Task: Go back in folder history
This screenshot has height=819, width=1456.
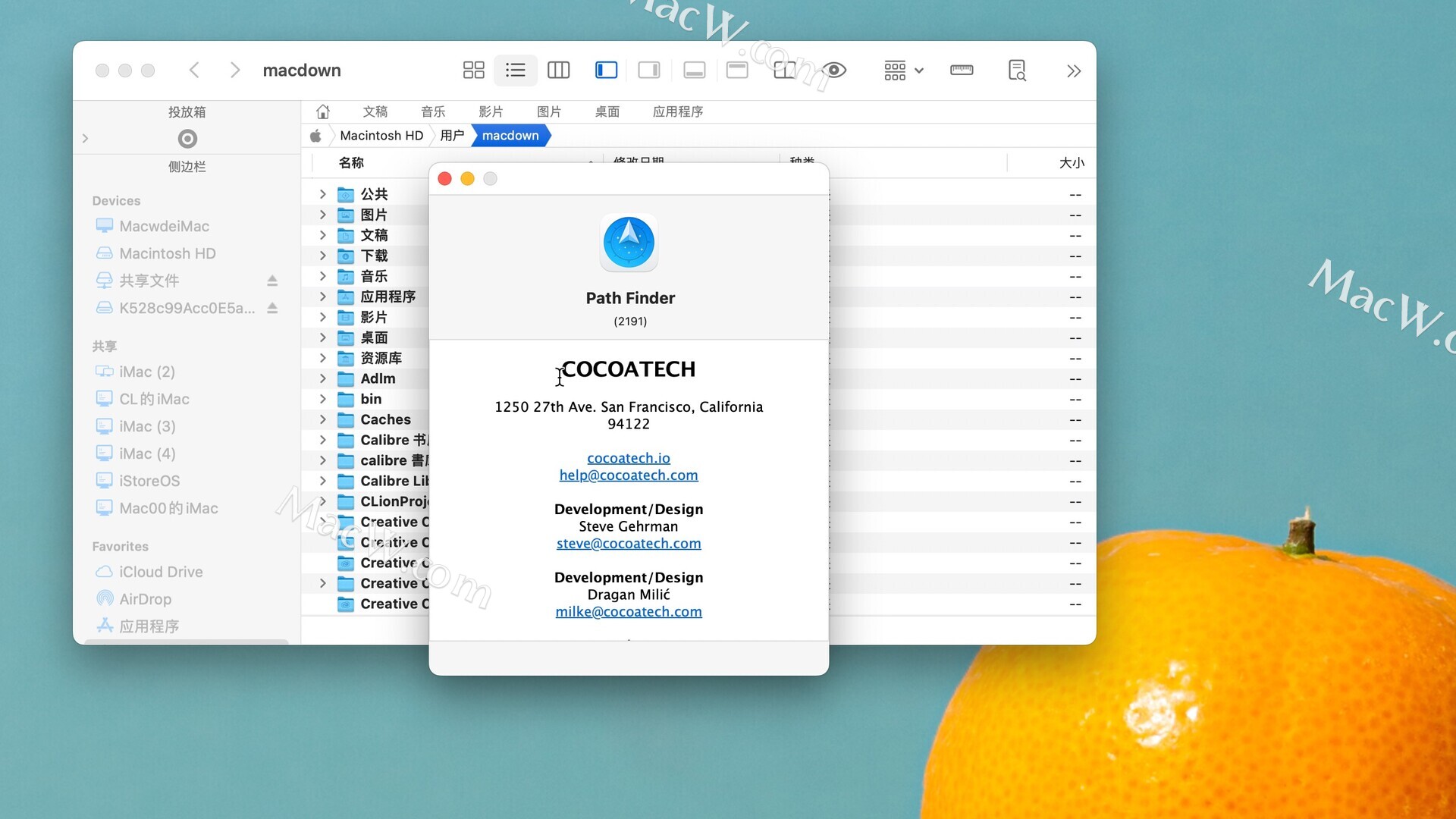Action: (195, 71)
